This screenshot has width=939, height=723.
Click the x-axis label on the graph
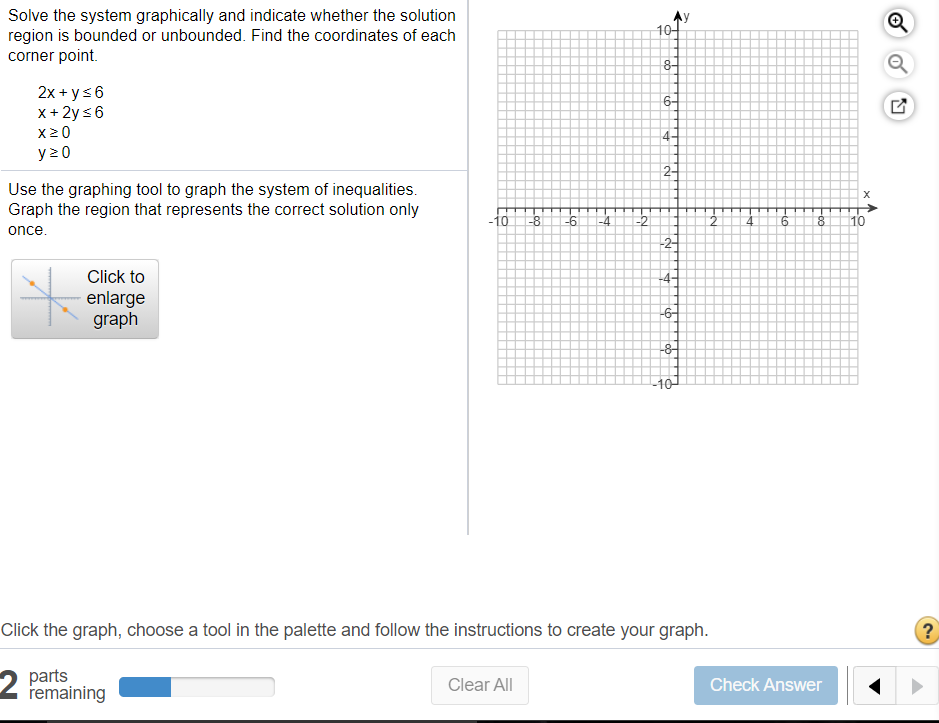pos(865,194)
